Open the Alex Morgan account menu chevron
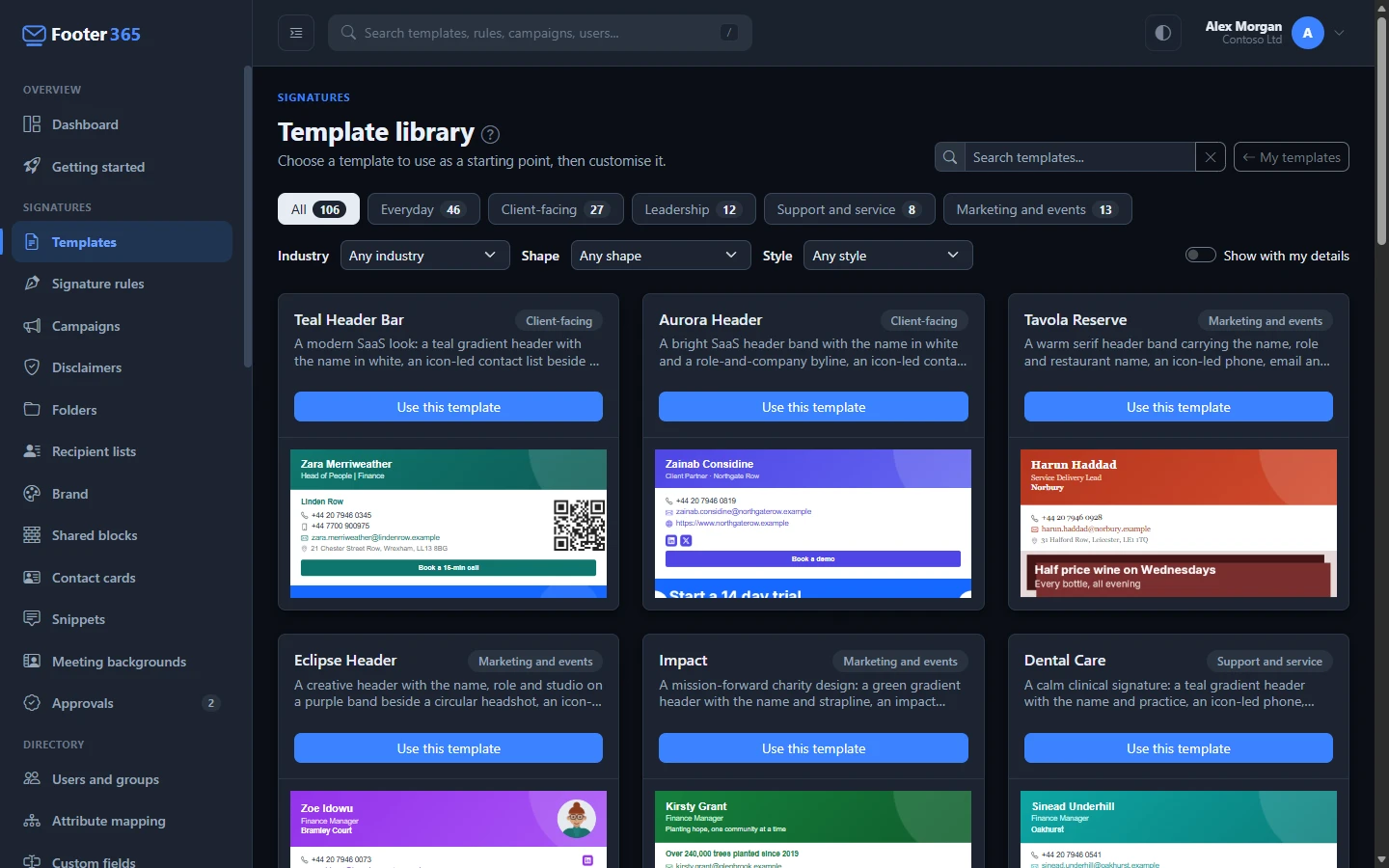This screenshot has width=1389, height=868. [x=1340, y=33]
